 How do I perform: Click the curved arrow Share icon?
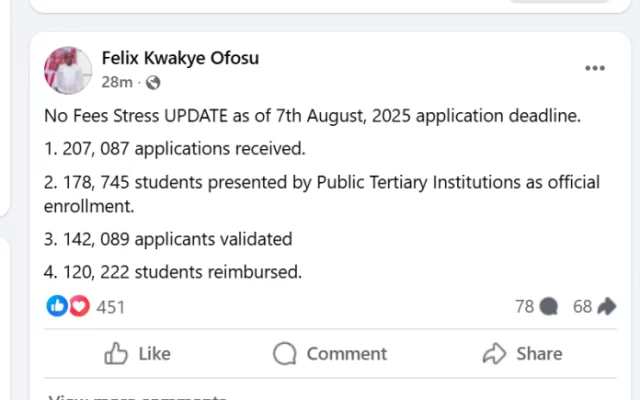coord(494,353)
